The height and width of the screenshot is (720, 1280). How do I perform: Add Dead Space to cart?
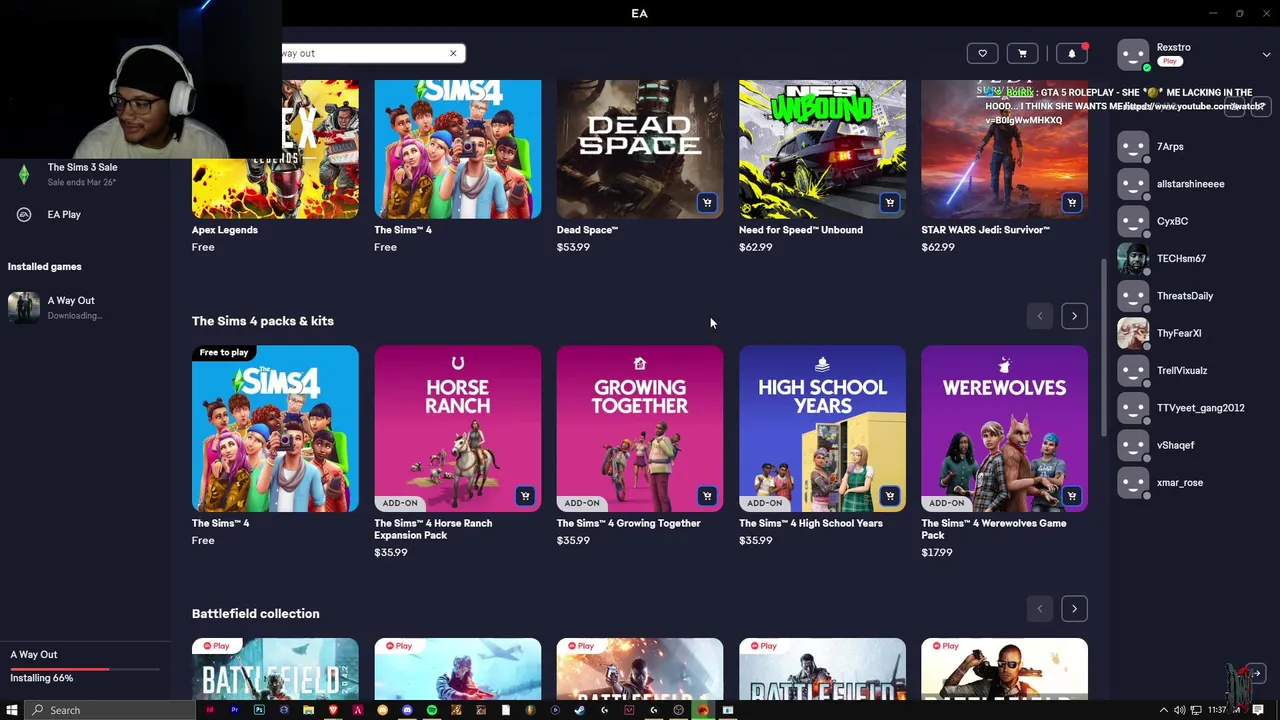tap(707, 203)
